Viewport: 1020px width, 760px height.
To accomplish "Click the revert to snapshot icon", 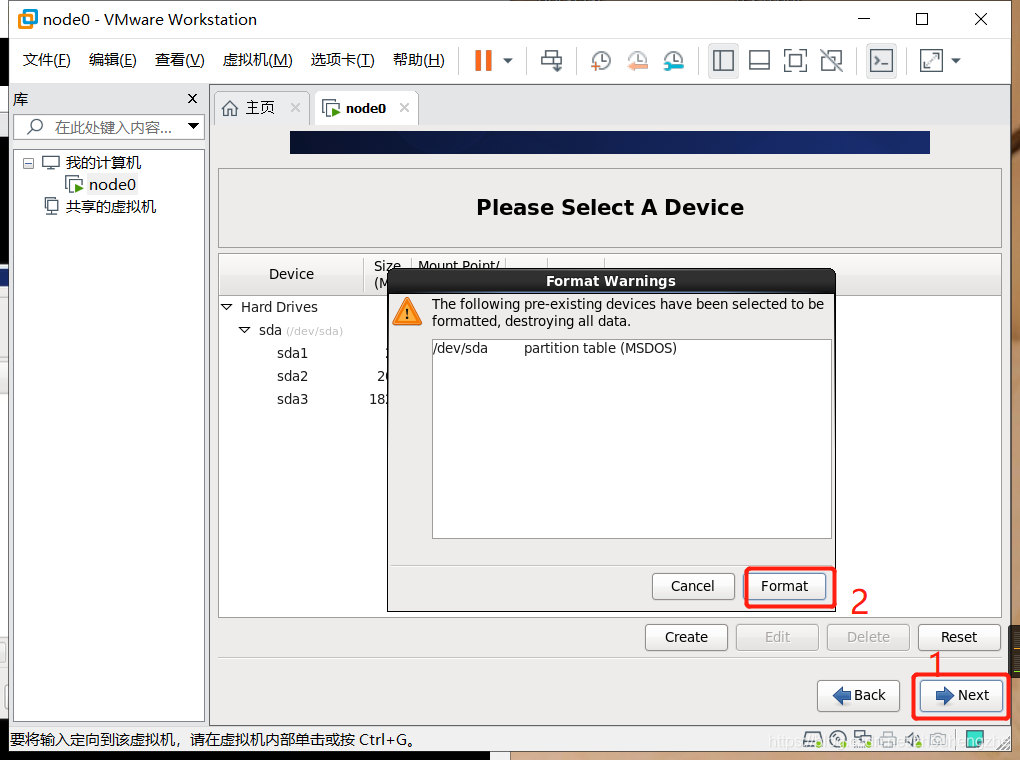I will click(637, 61).
